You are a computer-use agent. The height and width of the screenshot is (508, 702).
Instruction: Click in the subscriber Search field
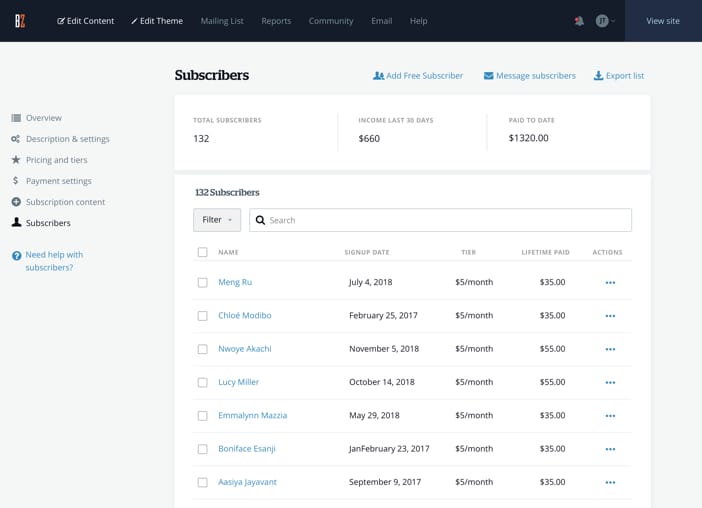(440, 220)
